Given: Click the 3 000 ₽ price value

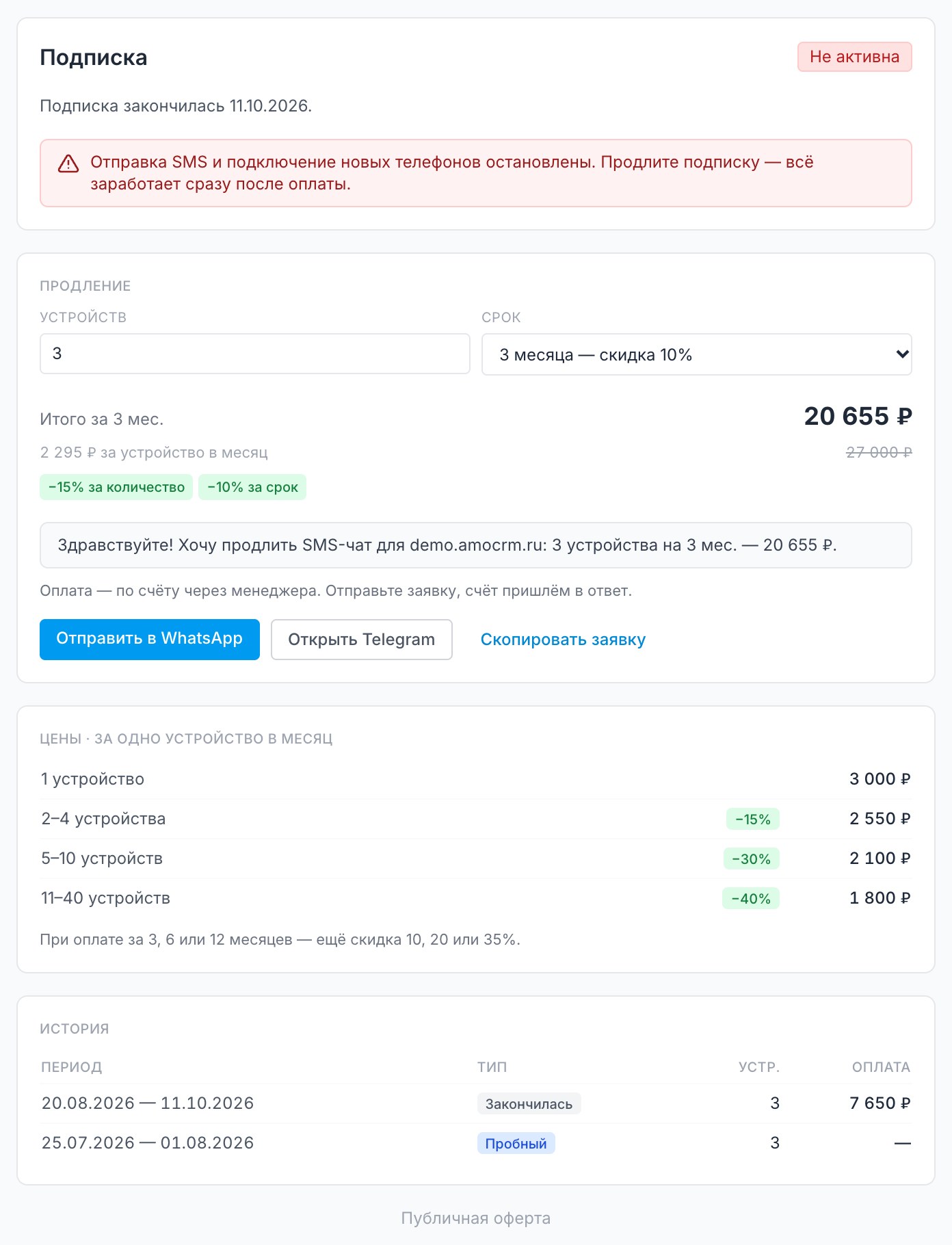Looking at the screenshot, I should 880,779.
